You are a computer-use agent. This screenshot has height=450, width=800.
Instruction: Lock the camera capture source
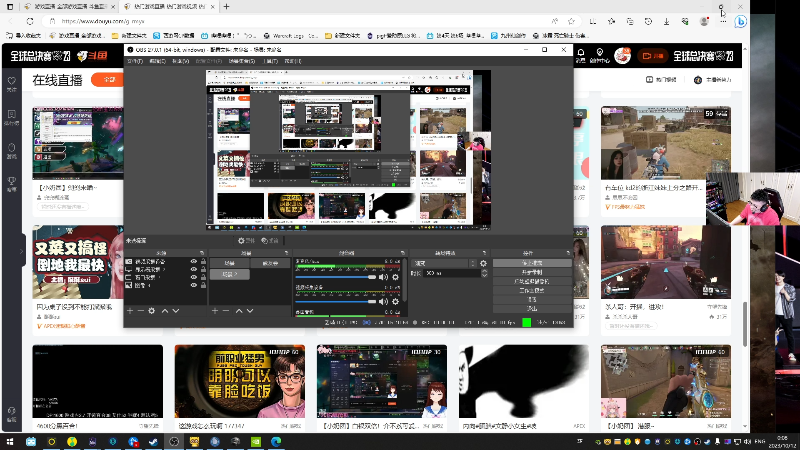coord(203,261)
